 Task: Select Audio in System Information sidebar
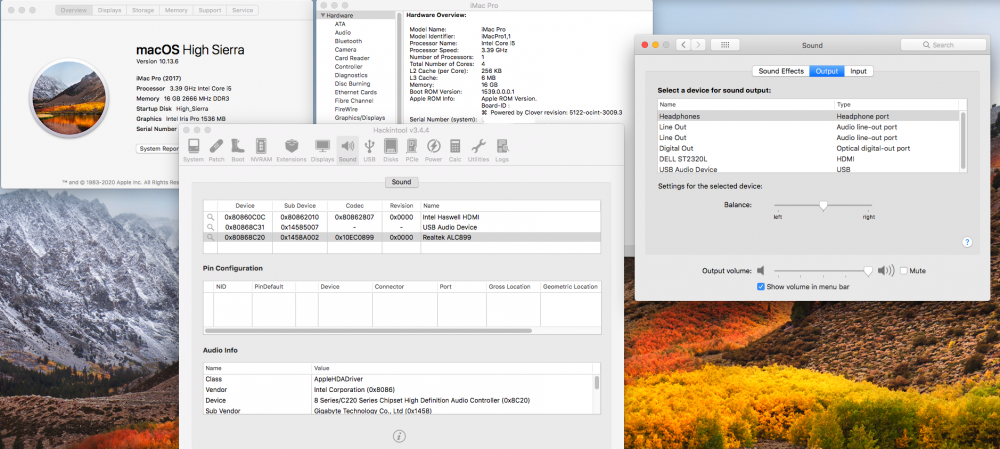pos(342,33)
